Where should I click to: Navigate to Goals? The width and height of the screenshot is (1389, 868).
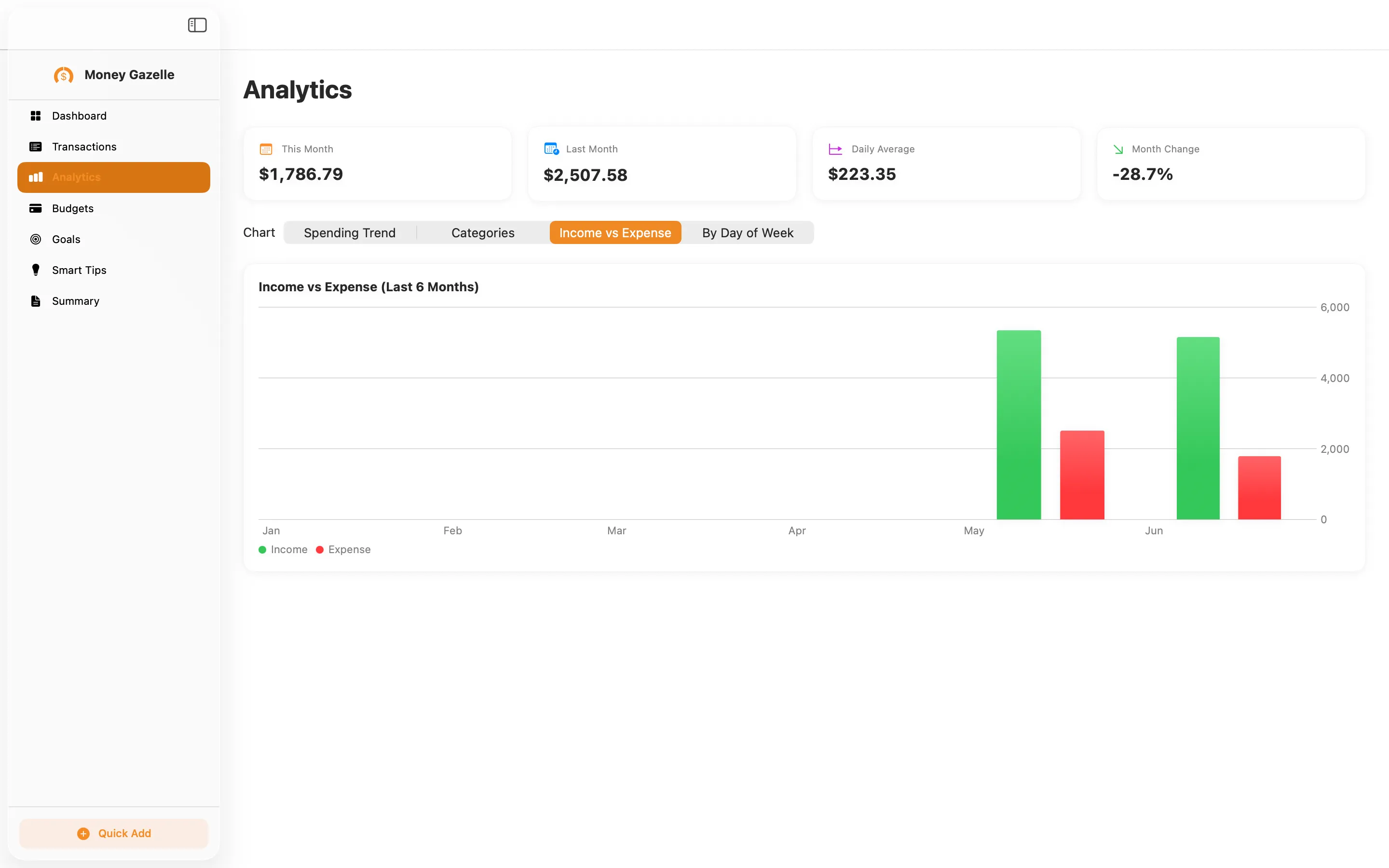[x=114, y=239]
